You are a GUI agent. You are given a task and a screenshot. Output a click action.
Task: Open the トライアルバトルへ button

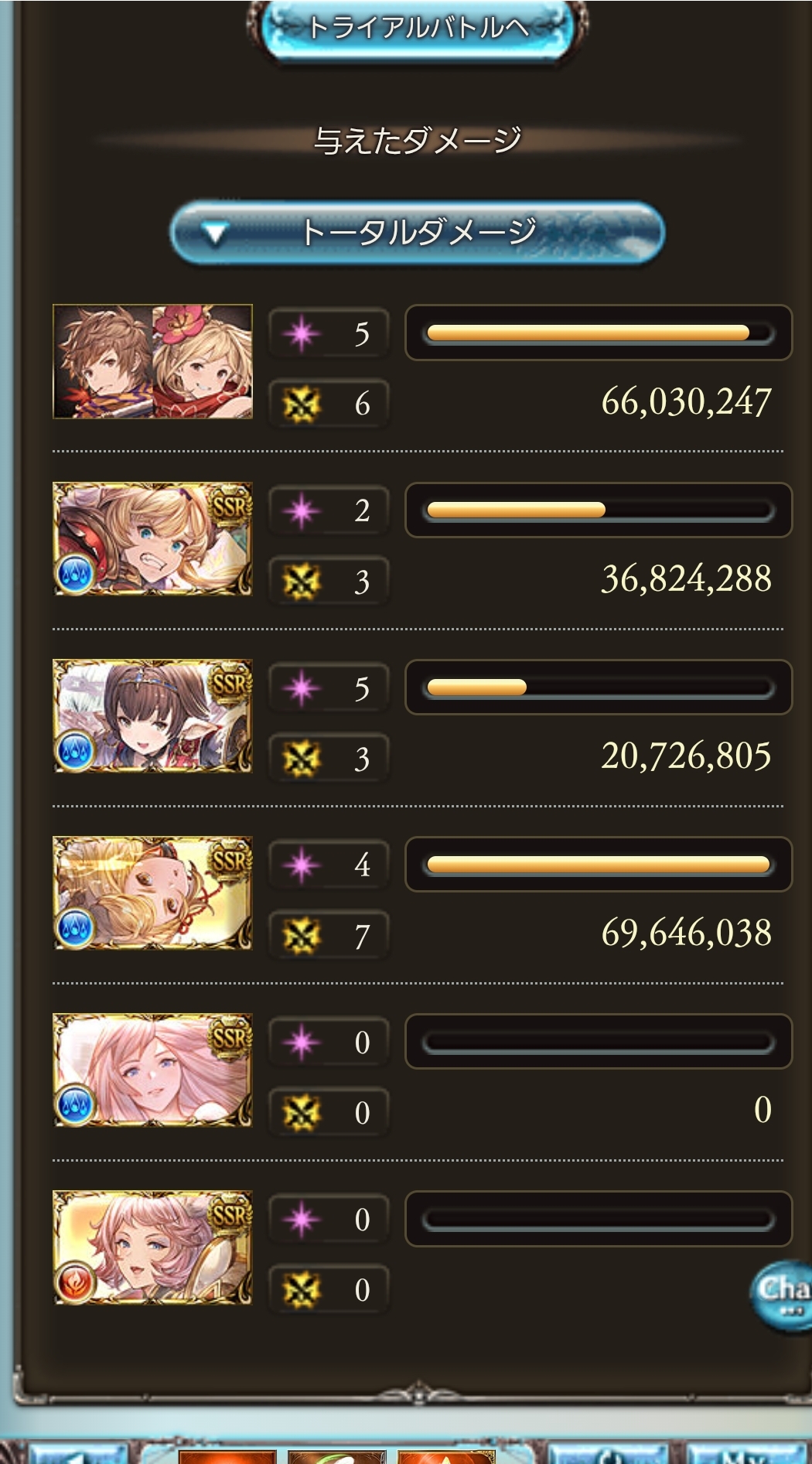[418, 29]
